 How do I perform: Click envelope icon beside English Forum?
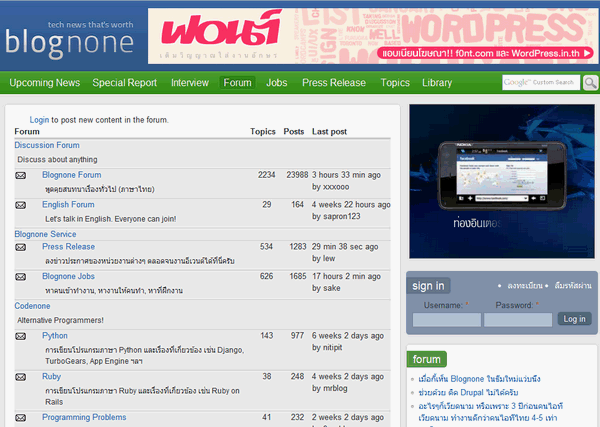[x=21, y=205]
